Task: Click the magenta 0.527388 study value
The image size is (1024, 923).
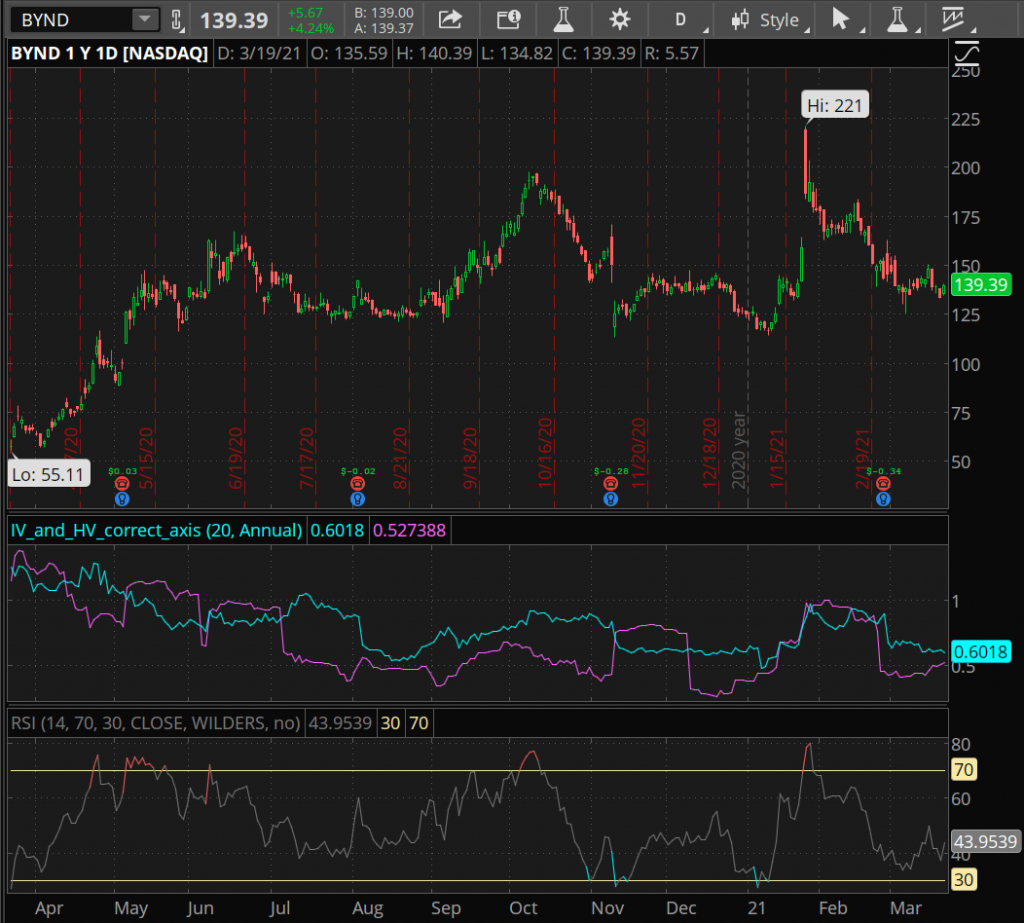Action: tap(409, 530)
